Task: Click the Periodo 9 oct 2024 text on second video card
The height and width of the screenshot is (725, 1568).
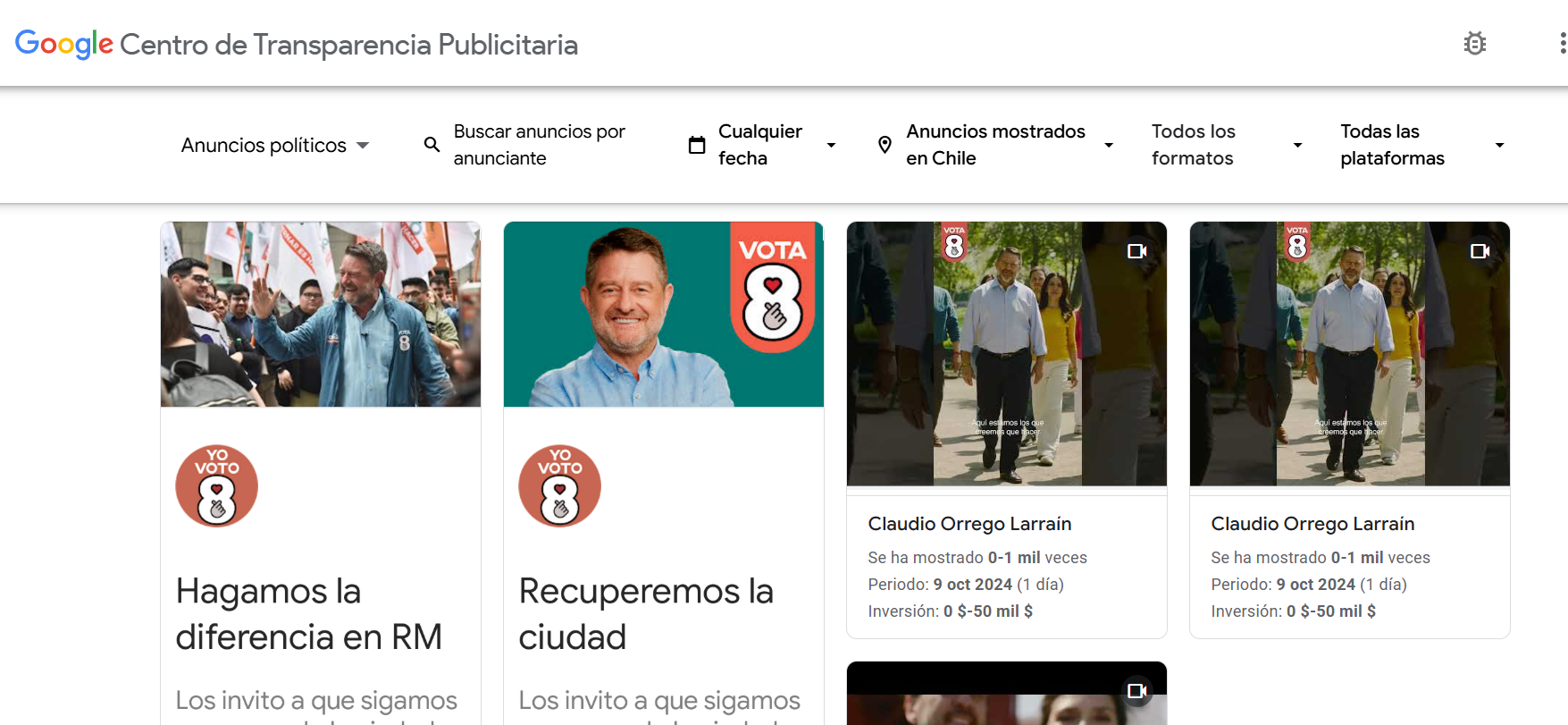Action: (1309, 585)
